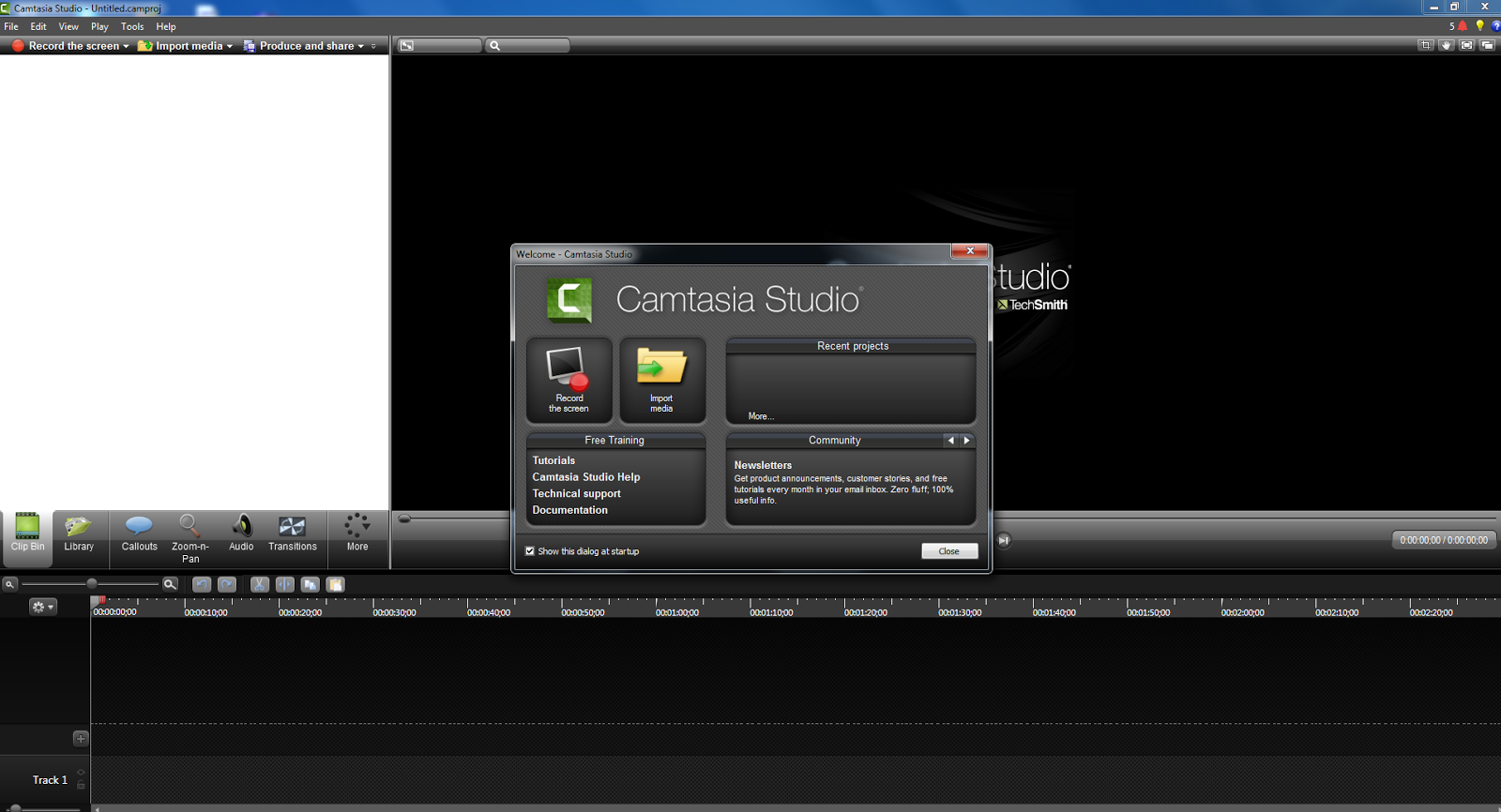The height and width of the screenshot is (812, 1501).
Task: Open the View menu
Action: point(68,26)
